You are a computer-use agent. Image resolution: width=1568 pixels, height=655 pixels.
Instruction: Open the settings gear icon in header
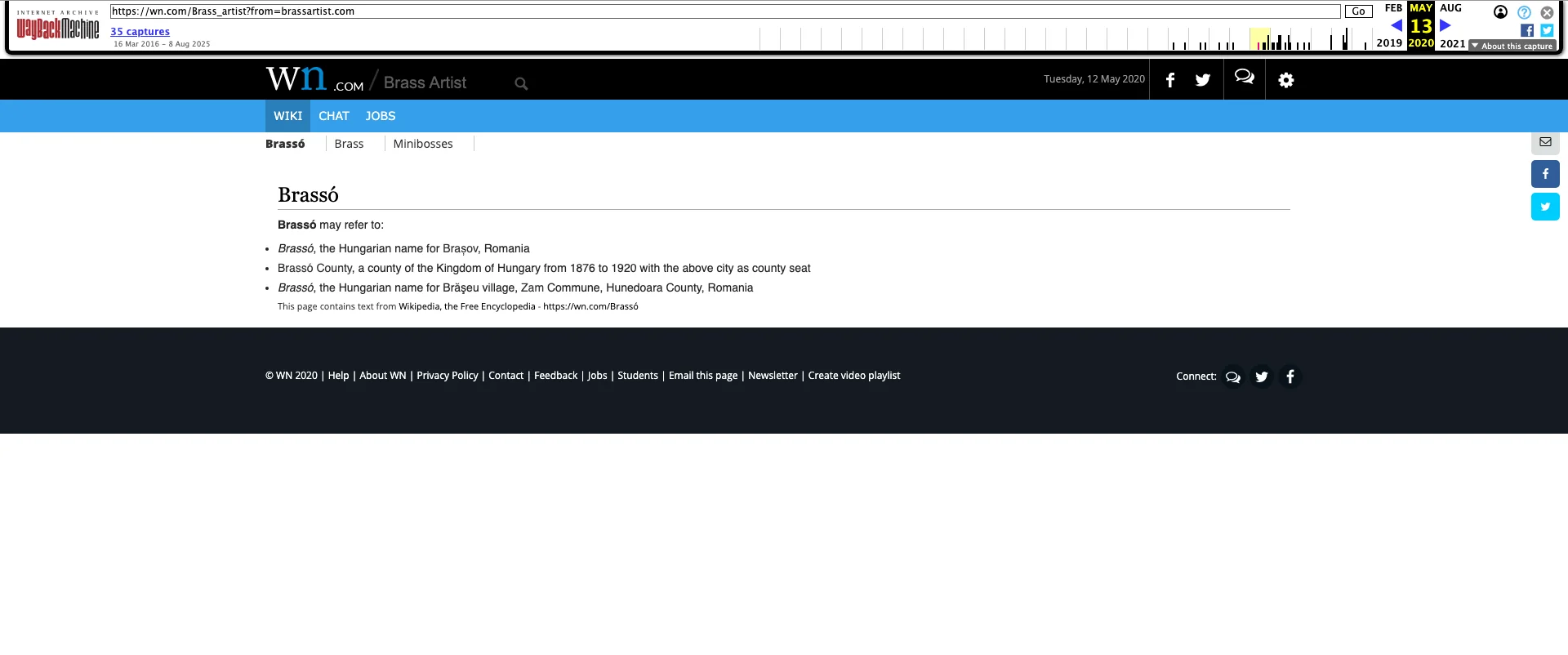(1285, 80)
